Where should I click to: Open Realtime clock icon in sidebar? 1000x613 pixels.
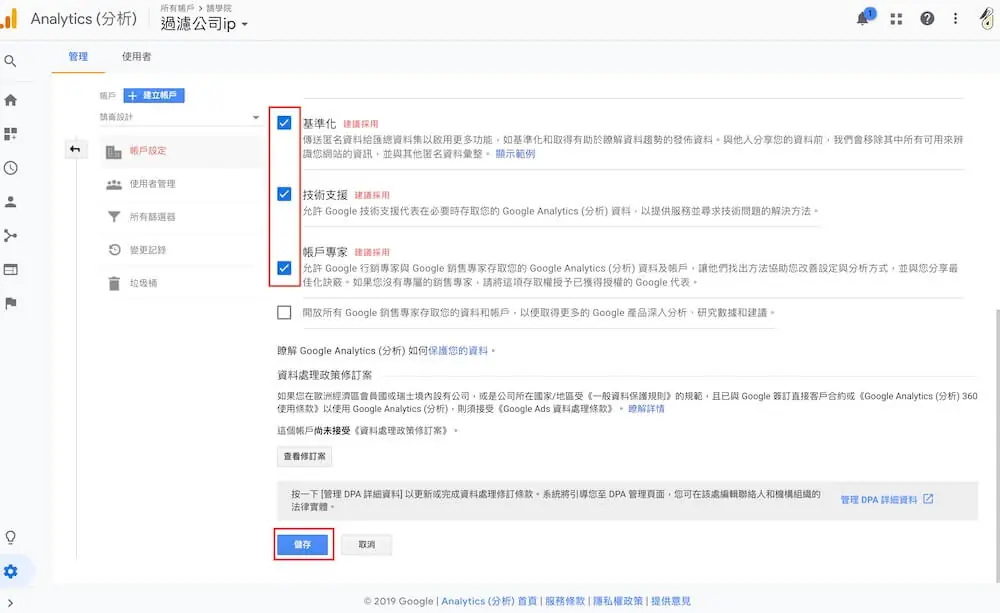pyautogui.click(x=10, y=168)
